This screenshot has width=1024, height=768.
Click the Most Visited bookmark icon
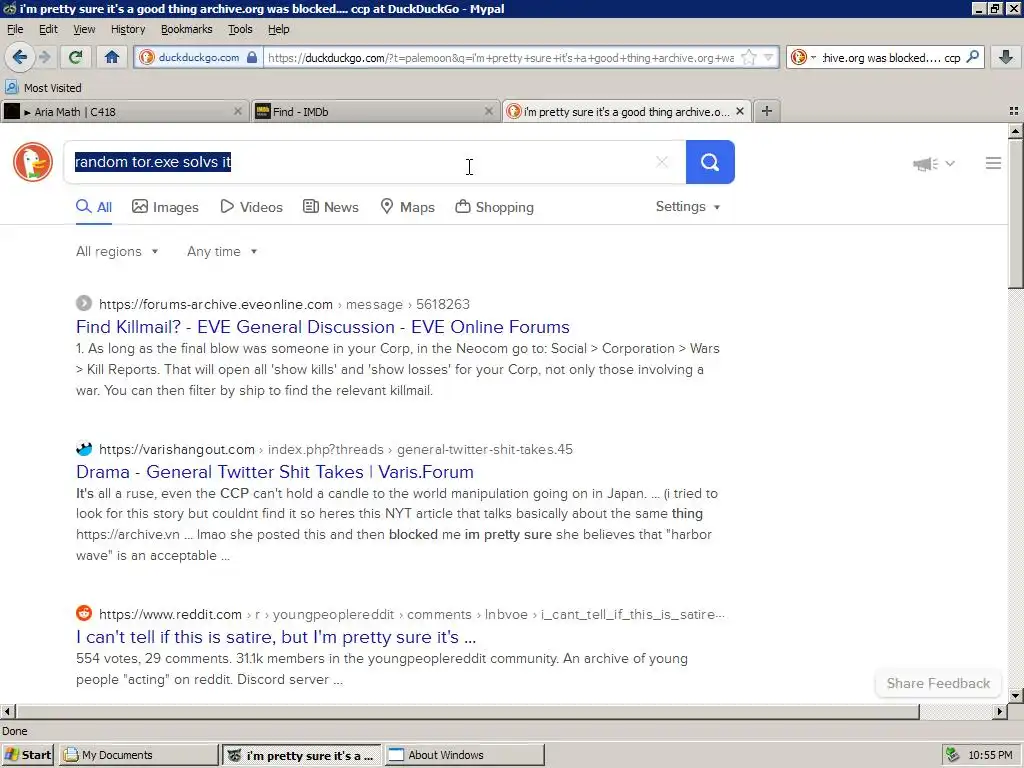[11, 88]
